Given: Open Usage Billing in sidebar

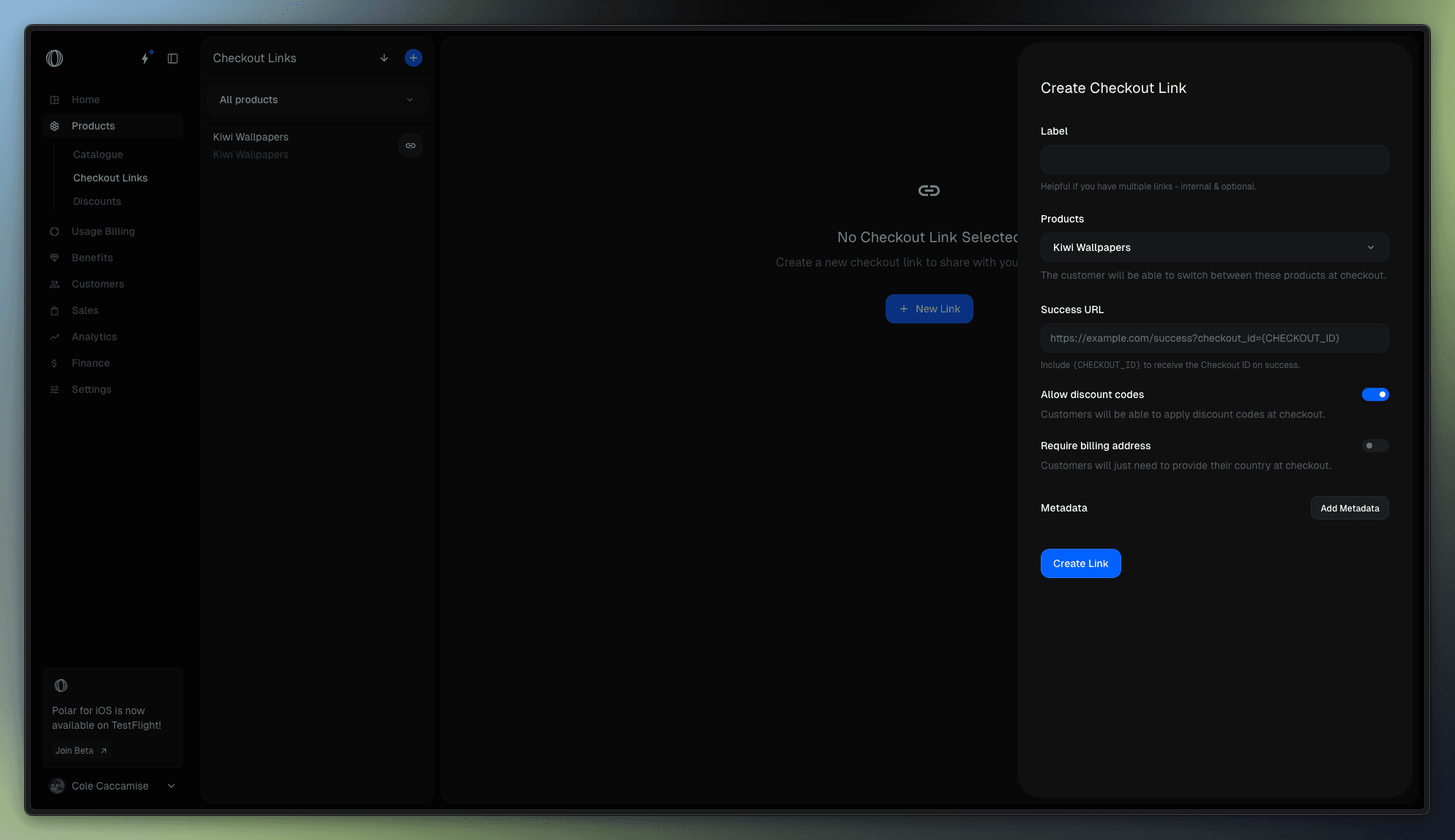Looking at the screenshot, I should pyautogui.click(x=113, y=231).
